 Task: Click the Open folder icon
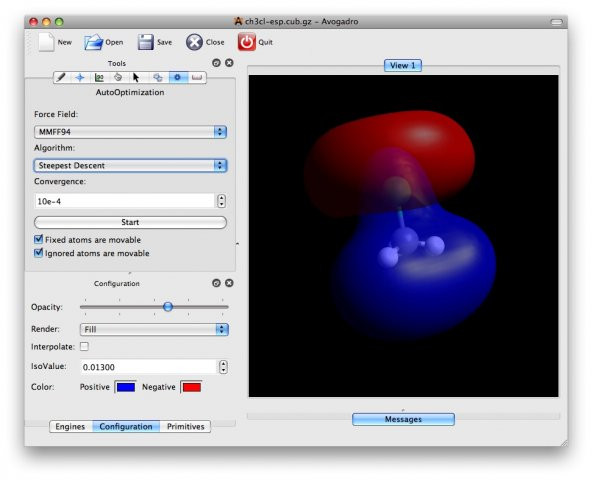tap(93, 42)
